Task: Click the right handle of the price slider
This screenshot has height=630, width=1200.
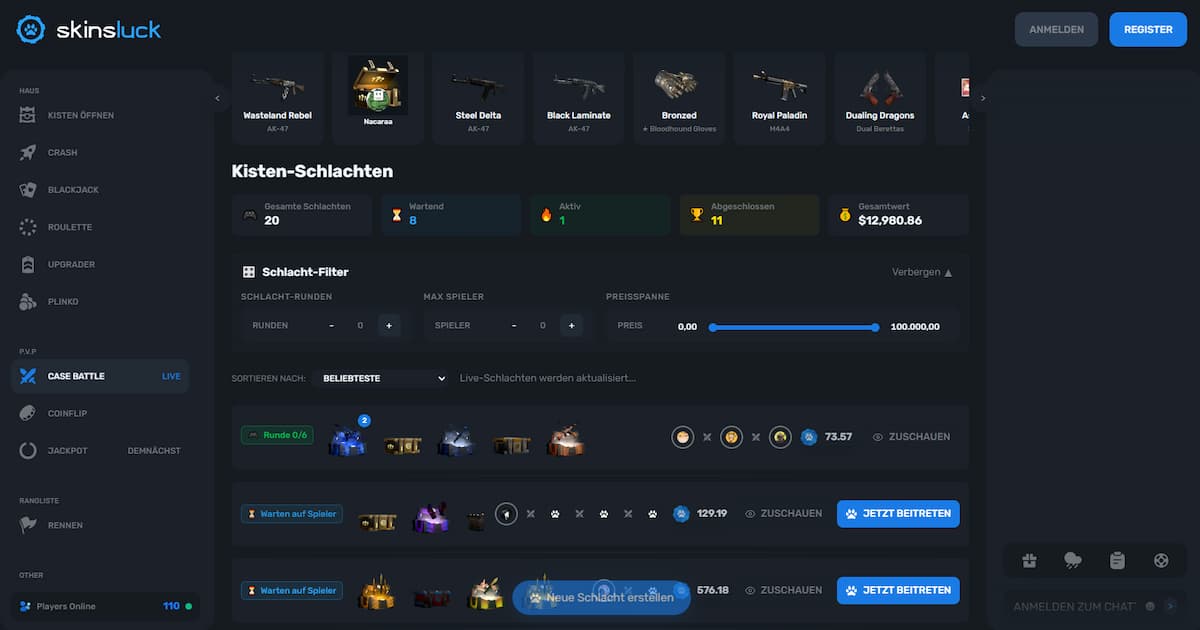Action: [x=875, y=327]
